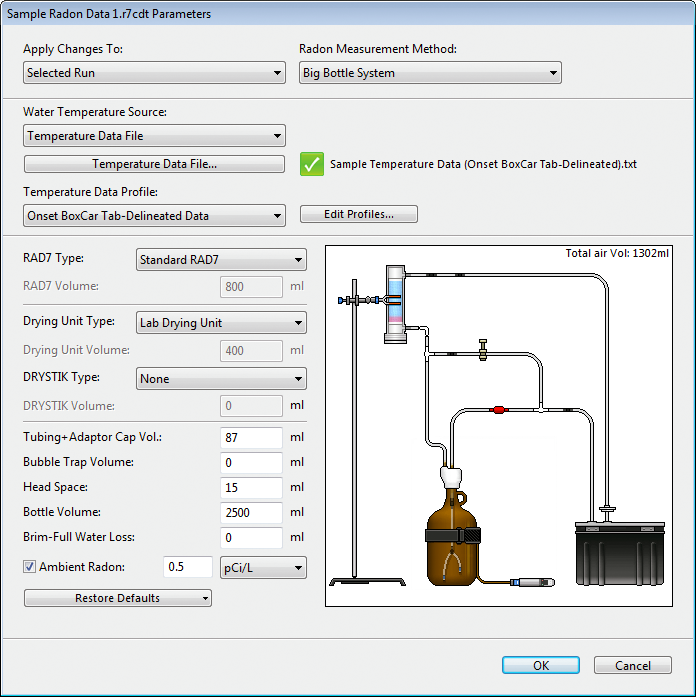Click the Sample Temperature Data file name

[x=484, y=164]
